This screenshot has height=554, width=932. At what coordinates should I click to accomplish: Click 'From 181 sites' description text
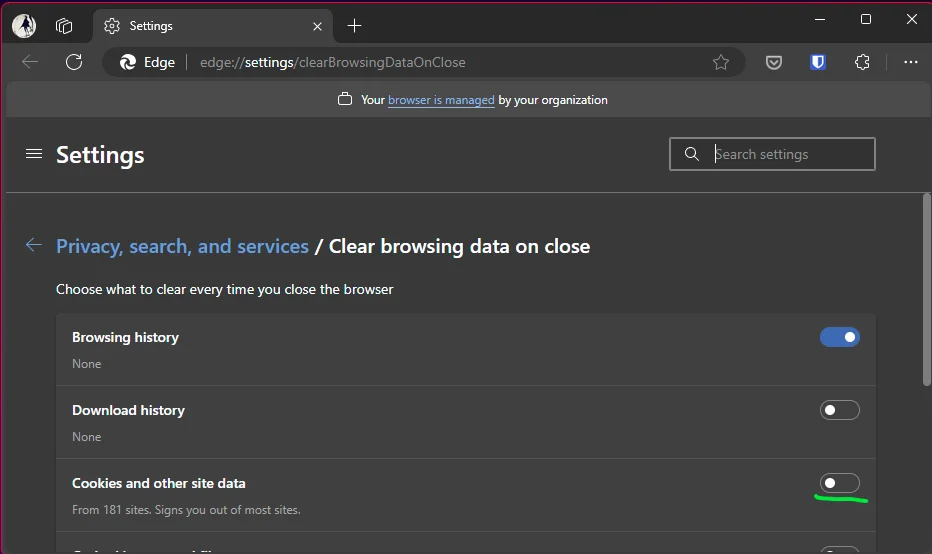click(186, 510)
